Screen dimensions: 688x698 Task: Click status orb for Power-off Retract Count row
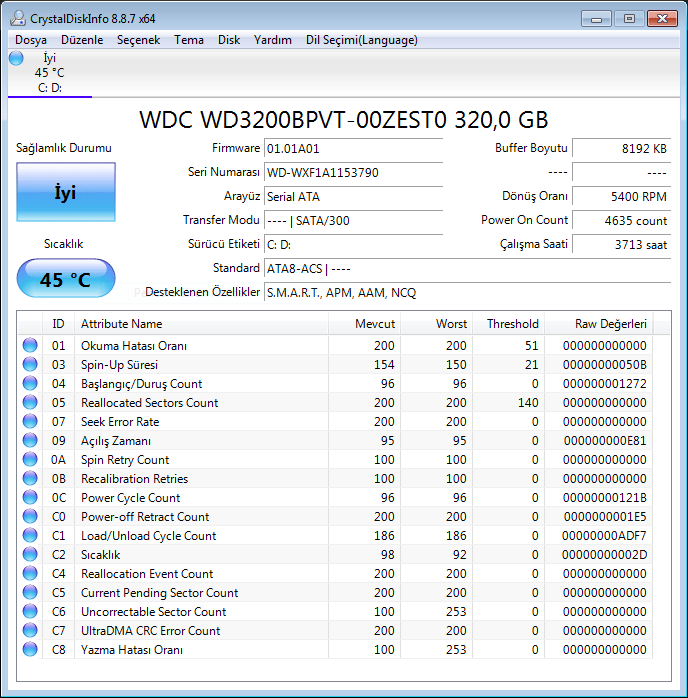pos(30,516)
